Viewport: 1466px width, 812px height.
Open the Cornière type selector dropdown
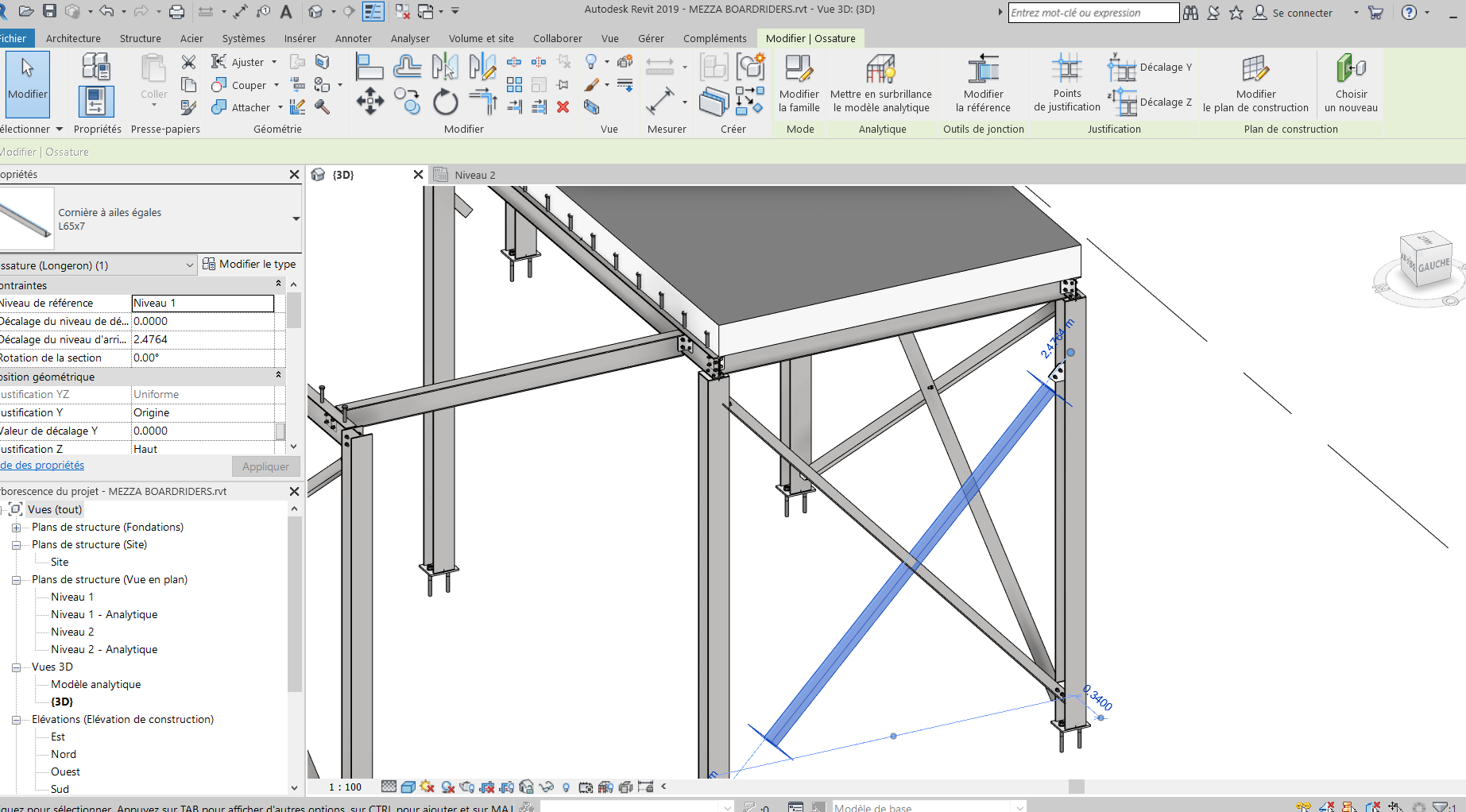click(x=296, y=218)
